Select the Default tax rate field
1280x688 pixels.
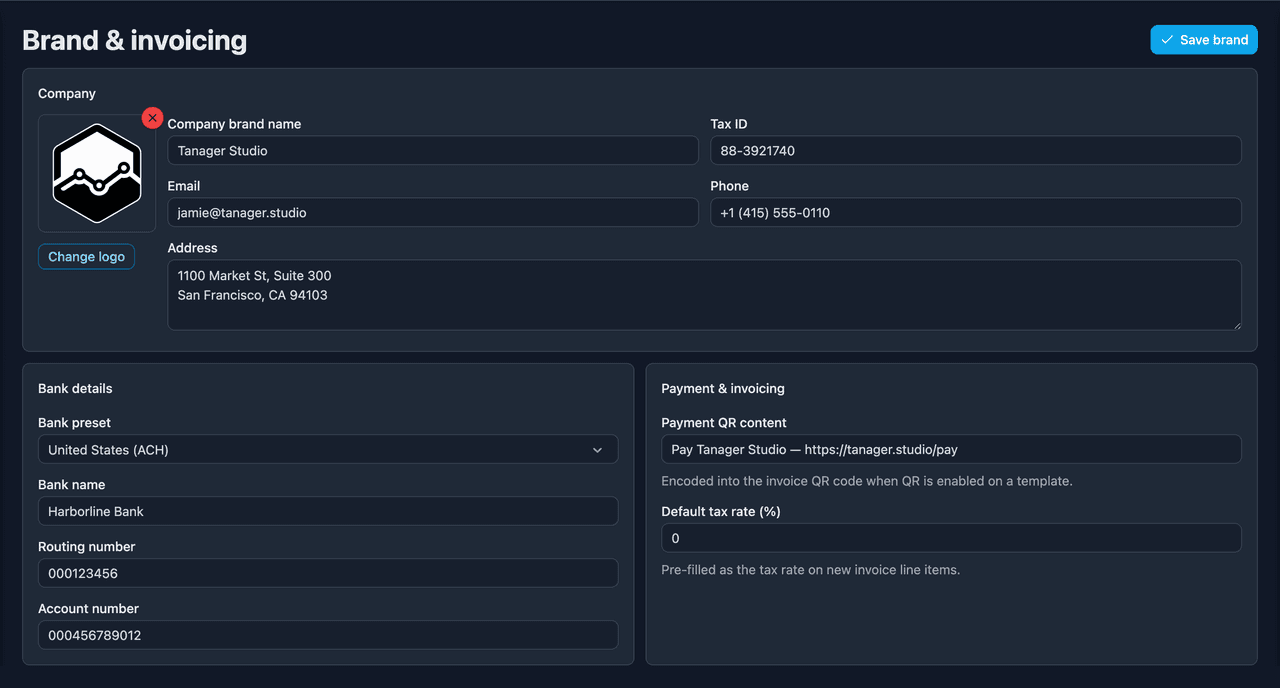[952, 538]
